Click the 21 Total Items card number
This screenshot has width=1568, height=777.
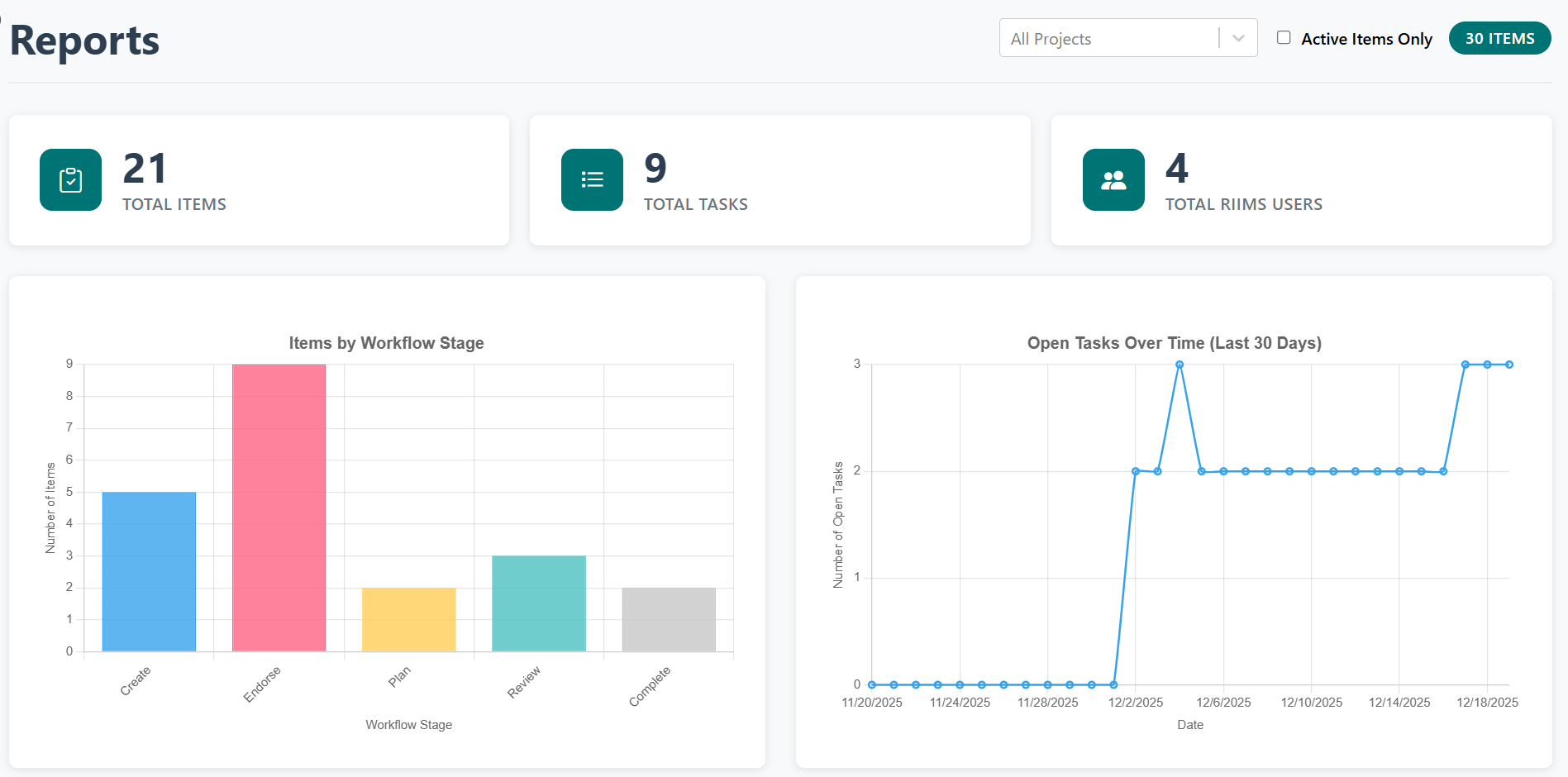(x=145, y=169)
